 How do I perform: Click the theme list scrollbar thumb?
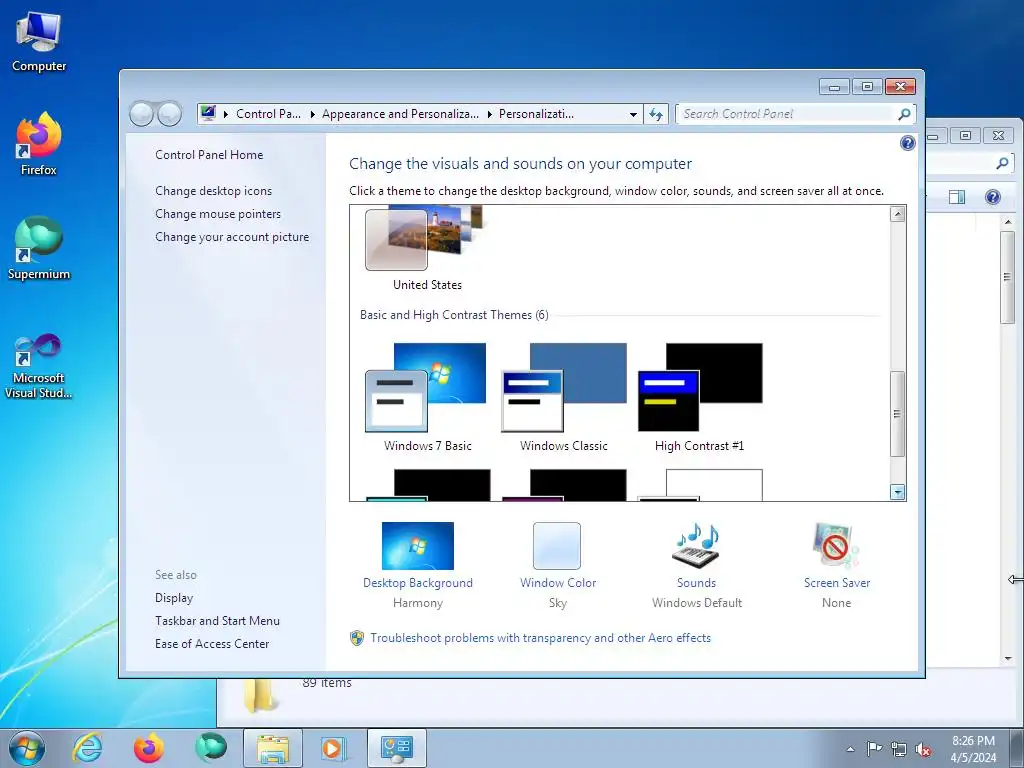898,413
